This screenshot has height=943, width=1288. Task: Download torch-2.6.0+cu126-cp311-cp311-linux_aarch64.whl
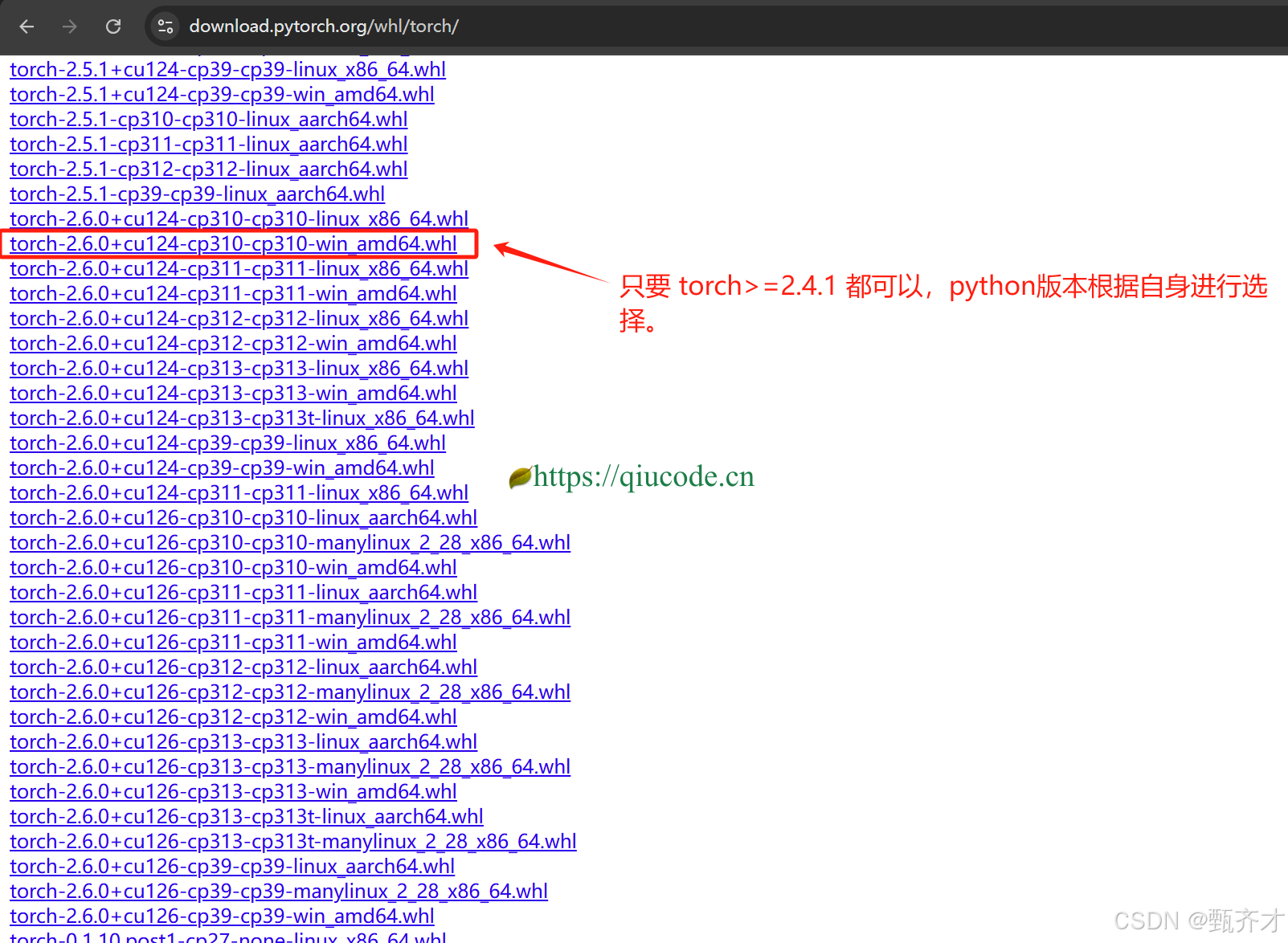point(243,593)
